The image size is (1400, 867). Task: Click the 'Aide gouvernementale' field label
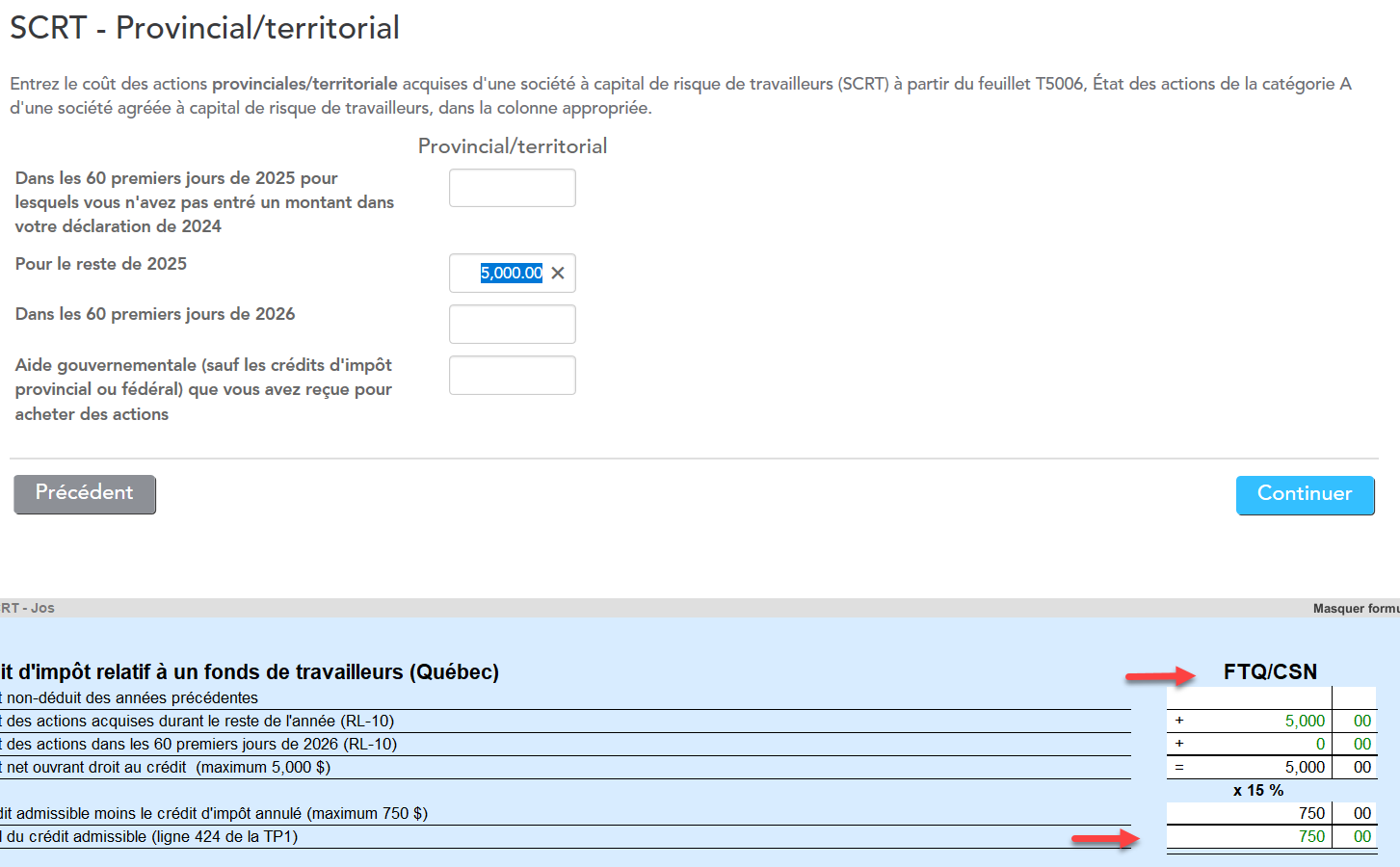pyautogui.click(x=203, y=389)
